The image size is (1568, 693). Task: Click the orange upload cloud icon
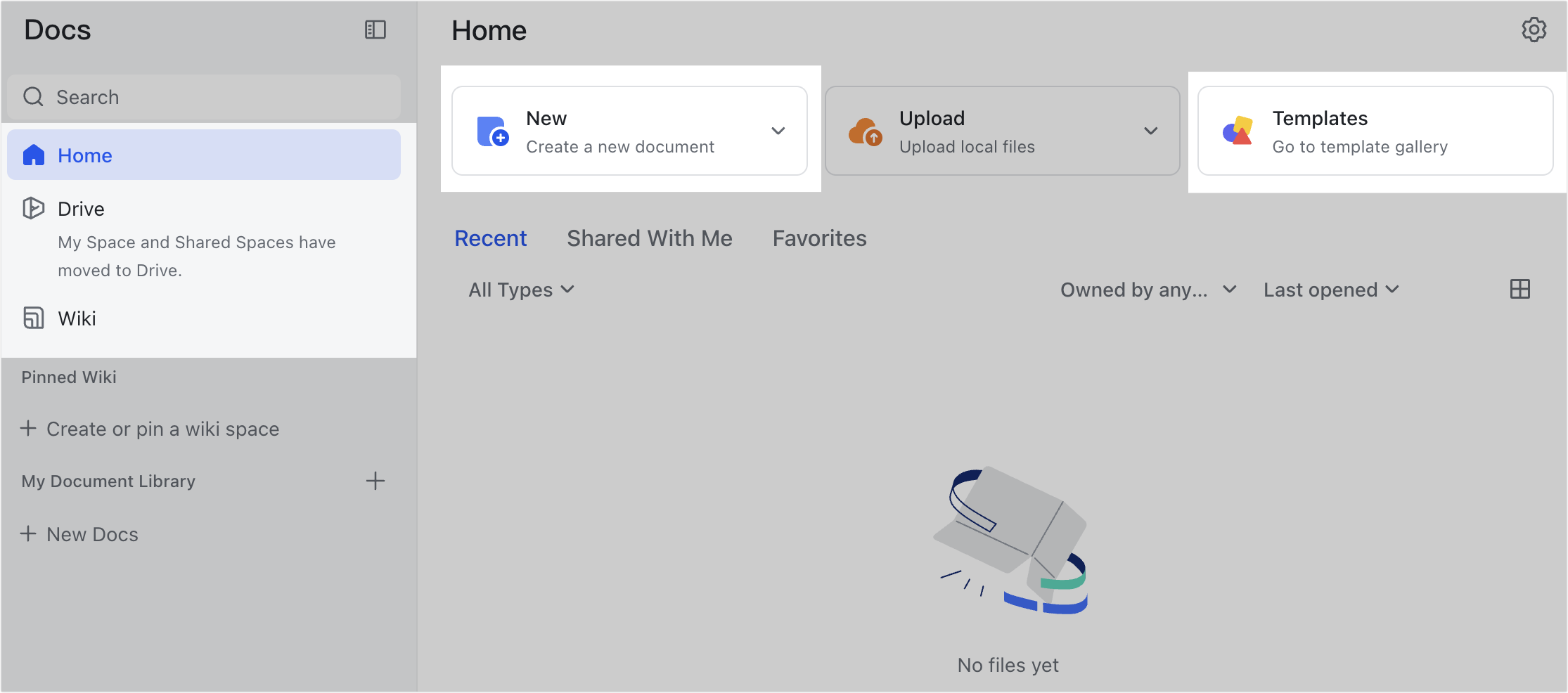865,131
